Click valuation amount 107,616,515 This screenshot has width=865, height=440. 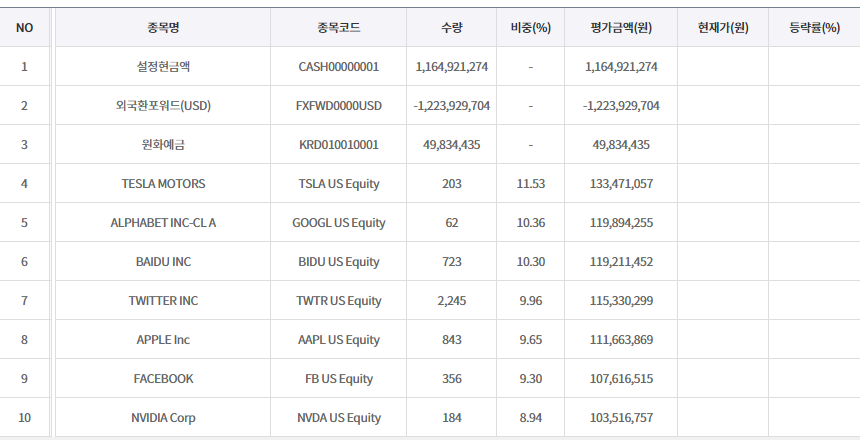coord(621,379)
